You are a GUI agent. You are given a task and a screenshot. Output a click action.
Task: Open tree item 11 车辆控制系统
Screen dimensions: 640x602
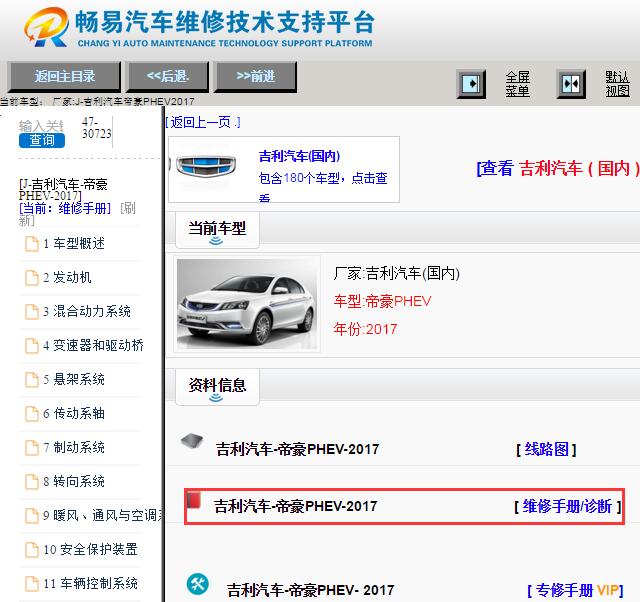tap(90, 583)
